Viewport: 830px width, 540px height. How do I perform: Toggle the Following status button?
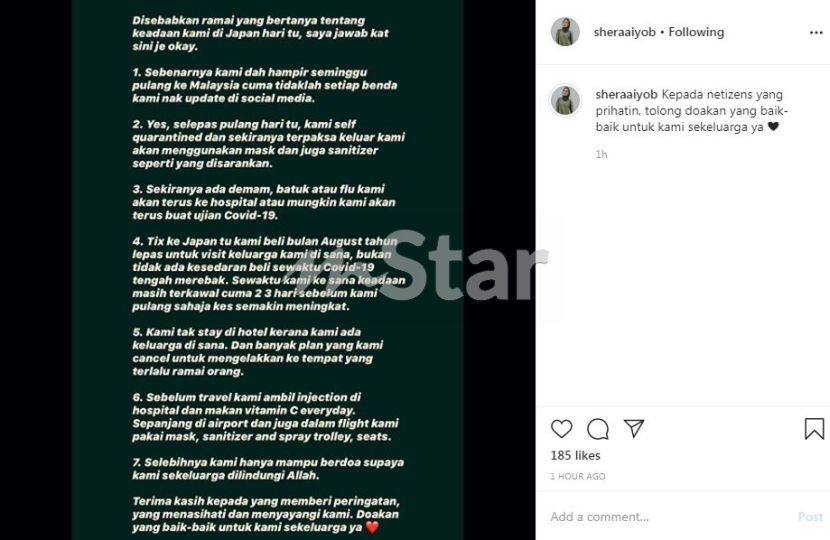pyautogui.click(x=696, y=32)
